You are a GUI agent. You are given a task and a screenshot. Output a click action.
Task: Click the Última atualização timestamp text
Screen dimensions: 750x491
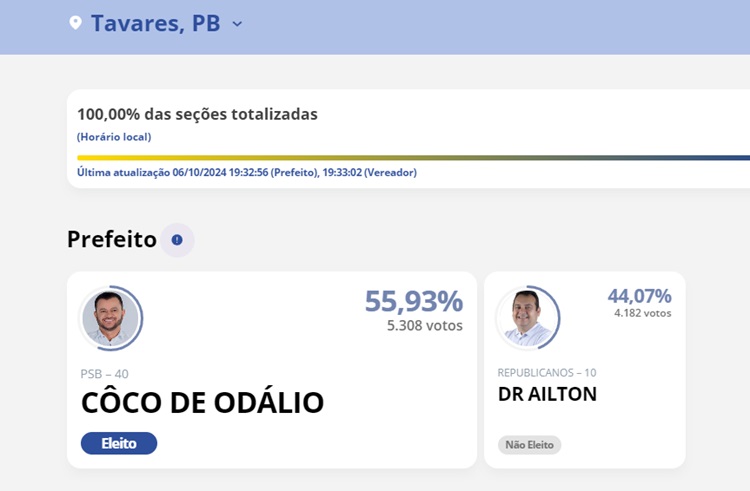[x=246, y=172]
